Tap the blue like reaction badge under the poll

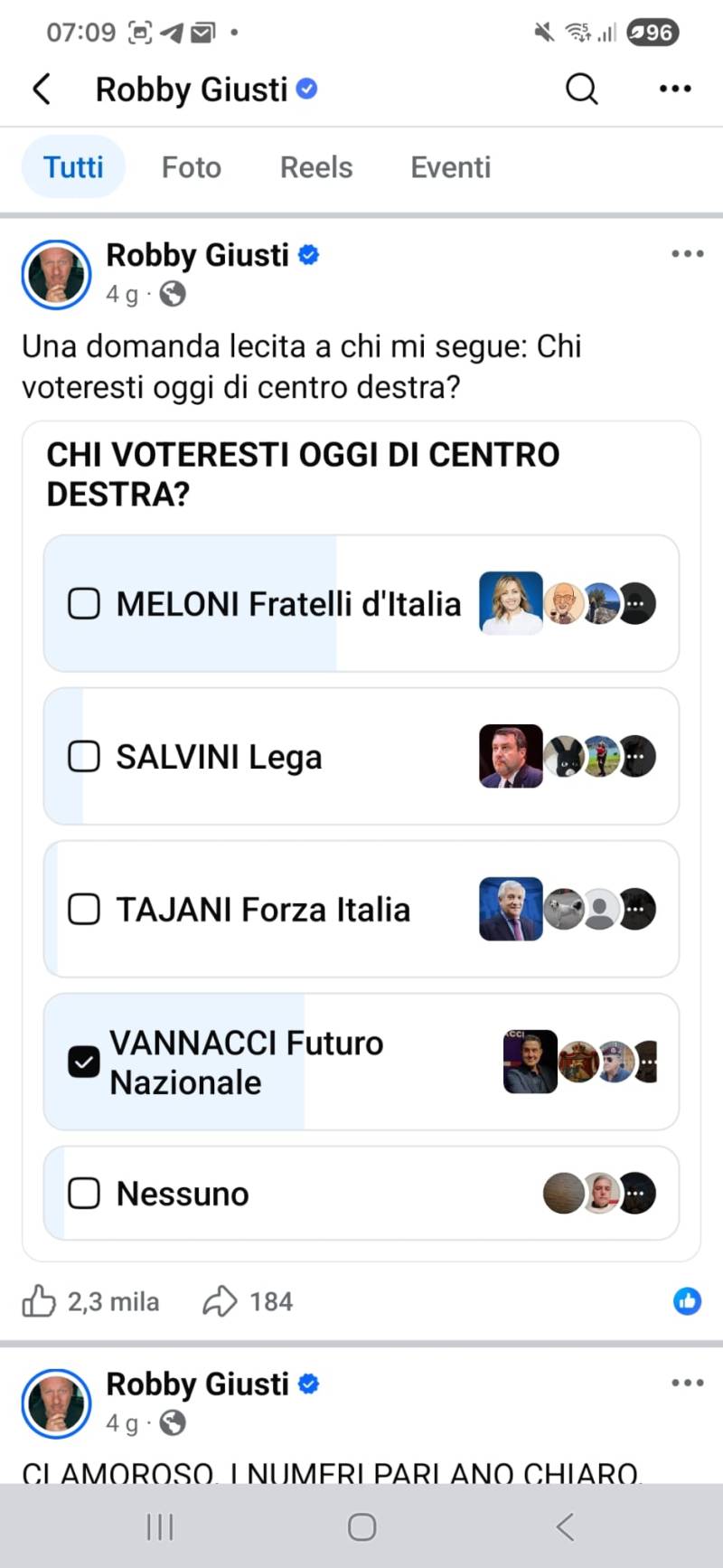(687, 1301)
